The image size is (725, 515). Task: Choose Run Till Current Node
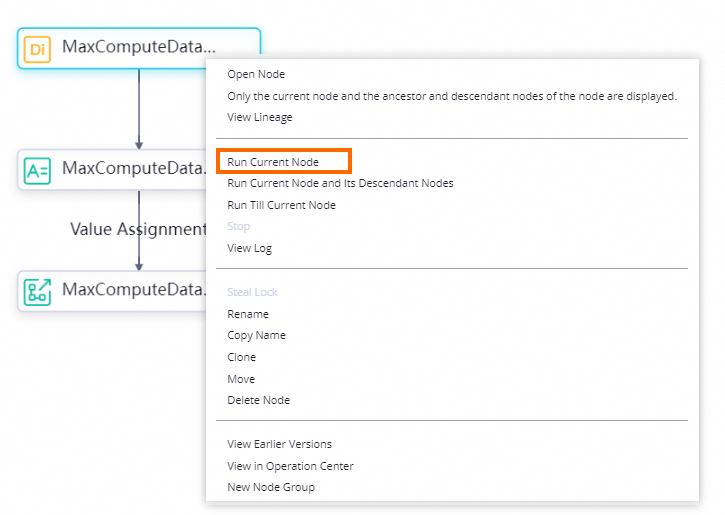(281, 205)
